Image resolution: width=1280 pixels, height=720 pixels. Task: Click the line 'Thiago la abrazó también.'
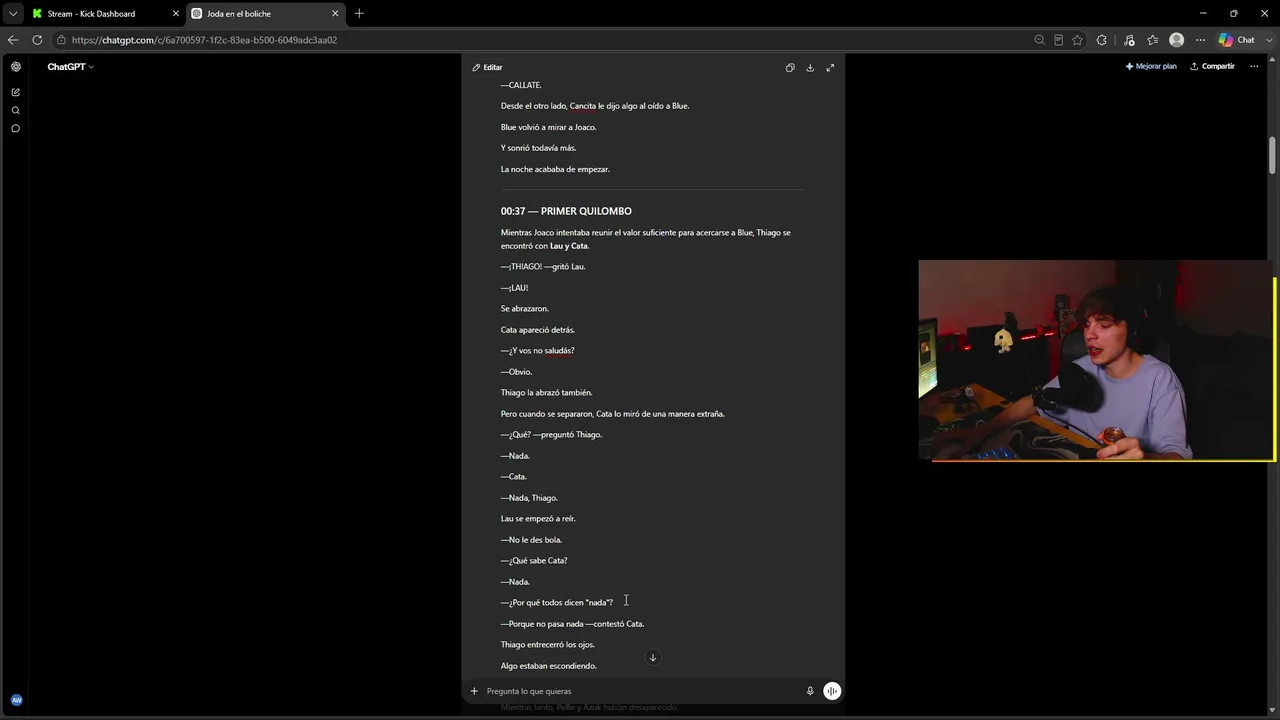(546, 393)
